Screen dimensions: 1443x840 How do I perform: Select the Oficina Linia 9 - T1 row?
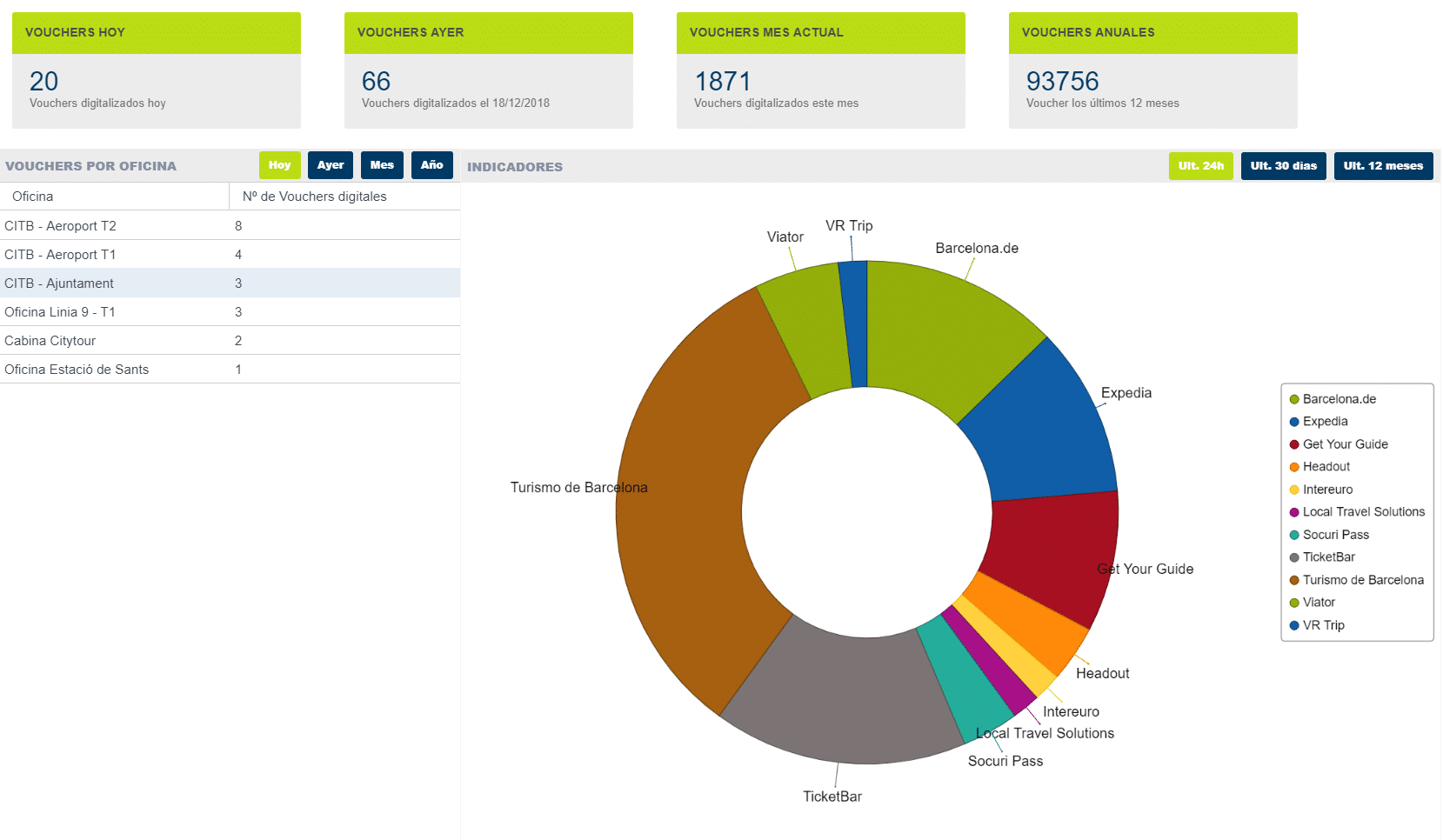(230, 311)
